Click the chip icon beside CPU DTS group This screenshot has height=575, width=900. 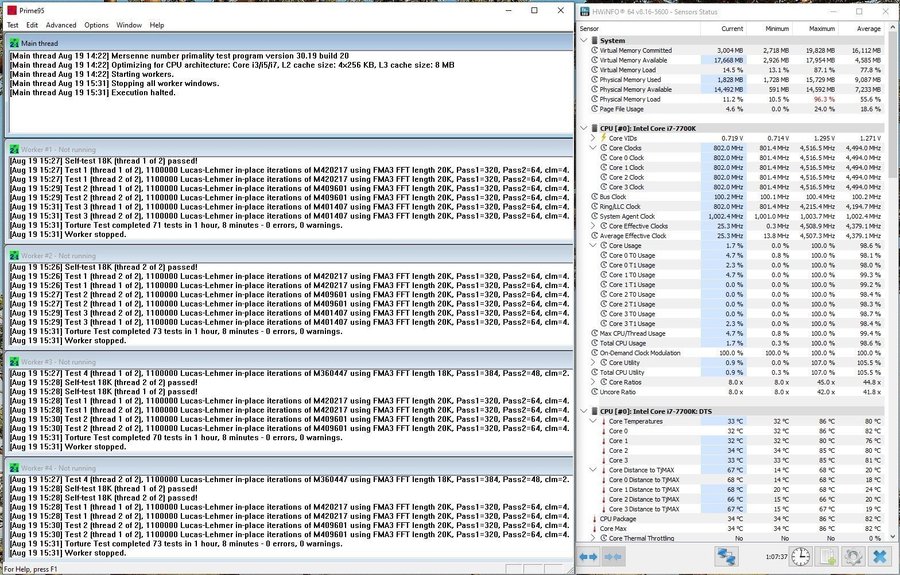(x=595, y=411)
